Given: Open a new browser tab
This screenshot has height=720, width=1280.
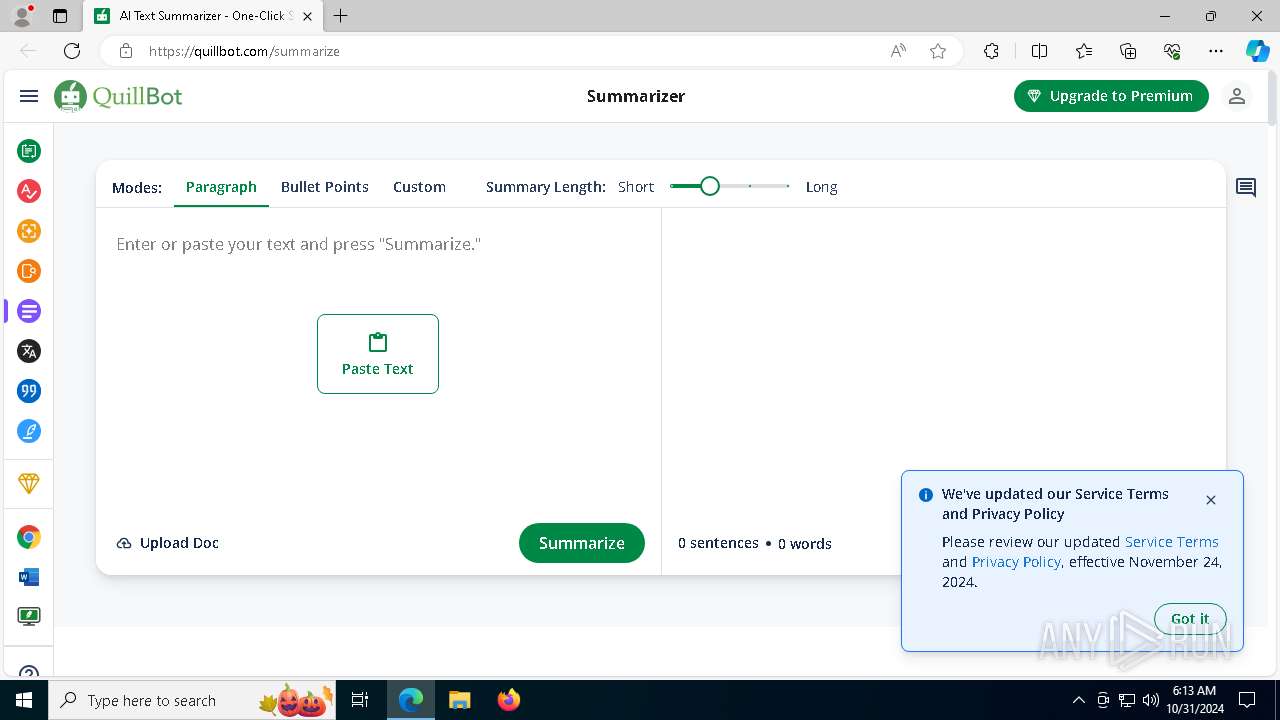Looking at the screenshot, I should (x=341, y=16).
